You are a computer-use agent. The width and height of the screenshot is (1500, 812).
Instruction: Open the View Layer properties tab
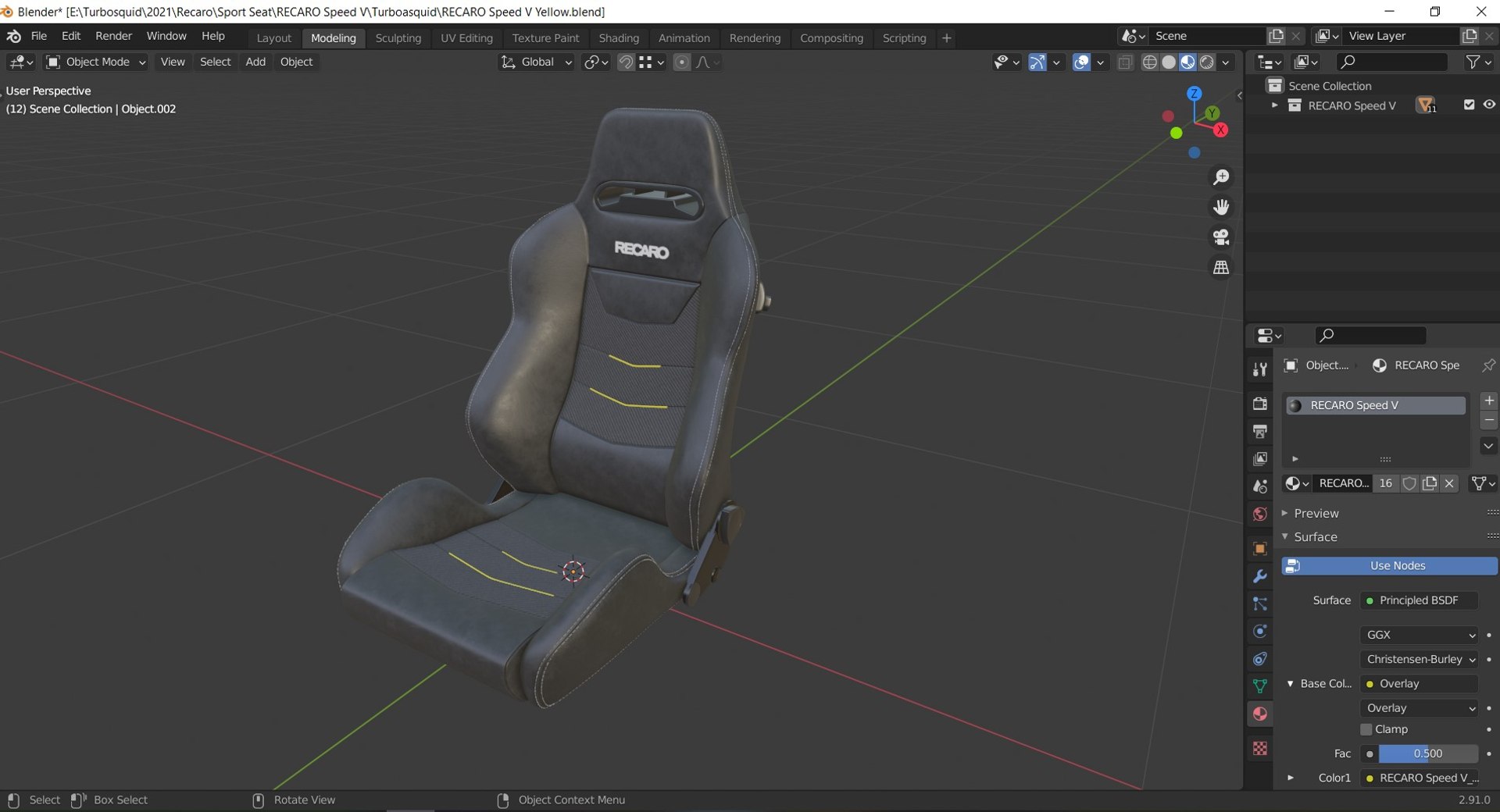click(1259, 458)
